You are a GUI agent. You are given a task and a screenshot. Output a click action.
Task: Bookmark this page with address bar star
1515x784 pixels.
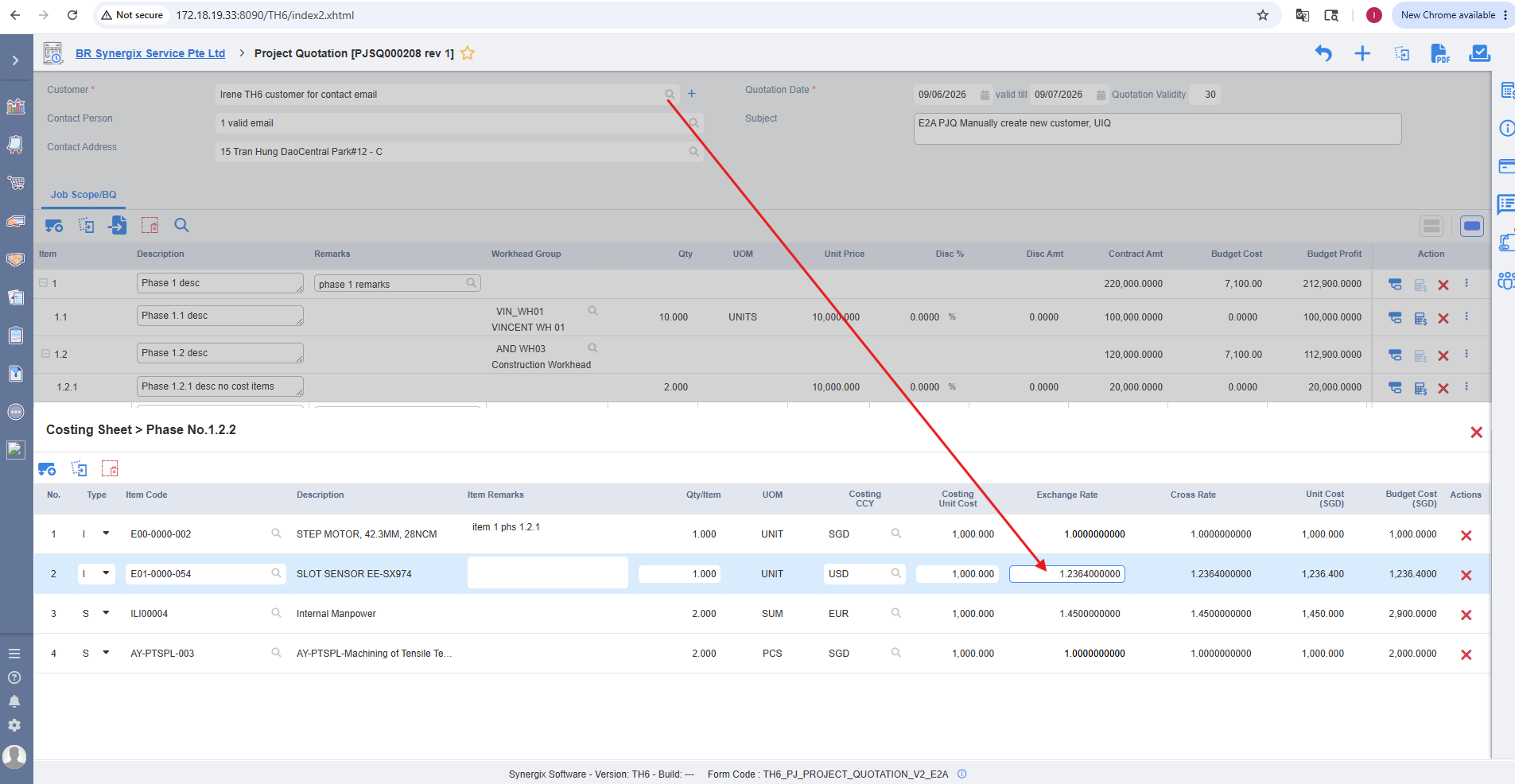[x=1263, y=15]
